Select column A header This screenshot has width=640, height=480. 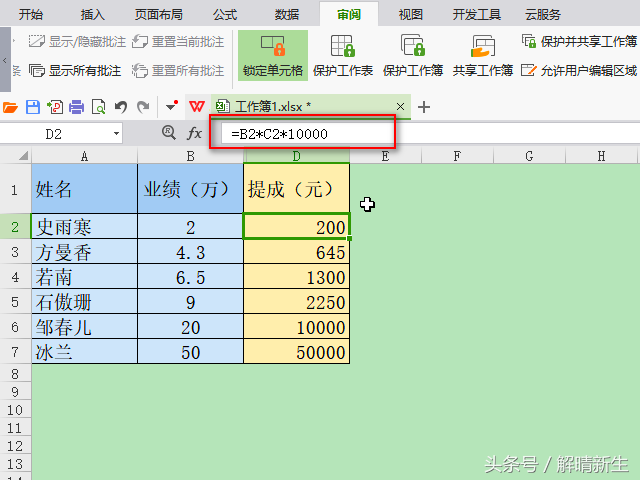pos(84,156)
